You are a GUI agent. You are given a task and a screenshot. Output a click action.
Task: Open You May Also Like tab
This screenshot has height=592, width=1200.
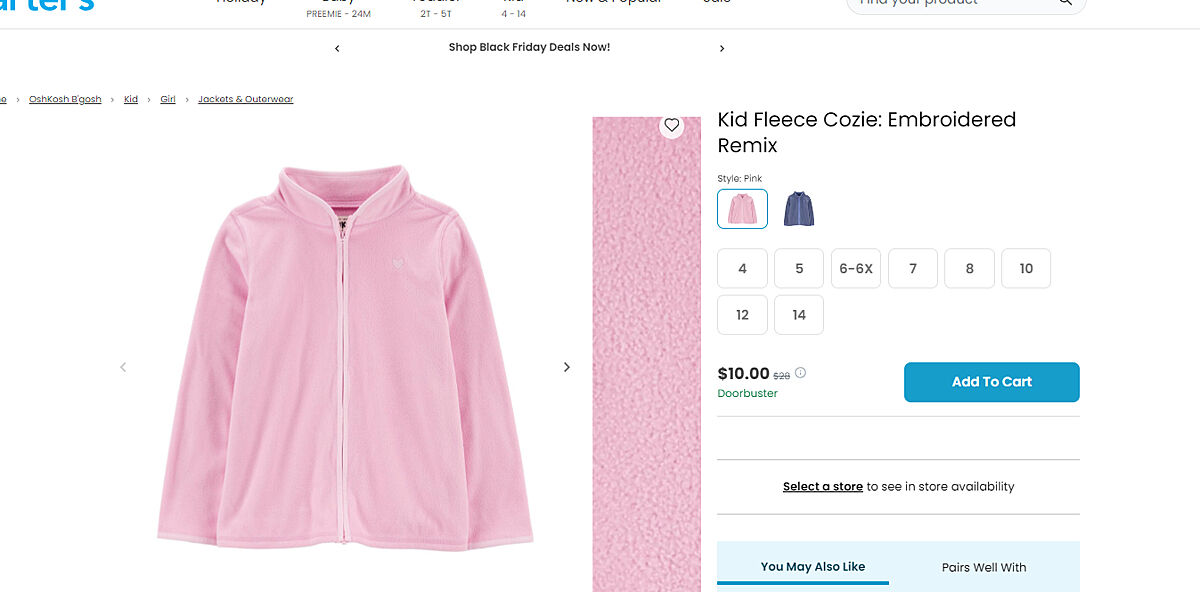[x=813, y=567]
